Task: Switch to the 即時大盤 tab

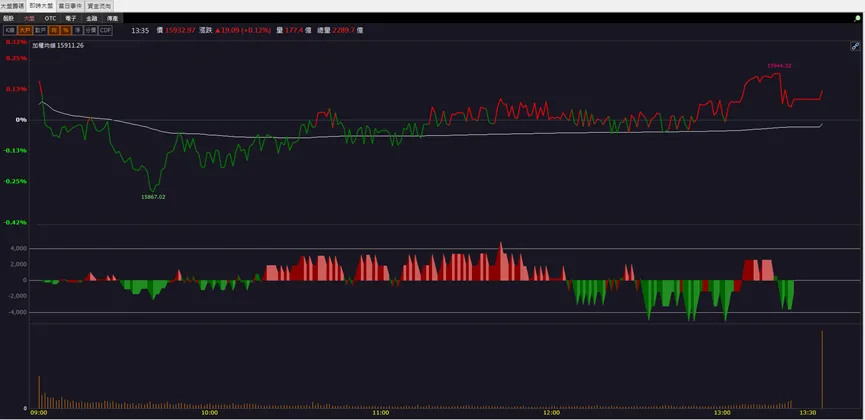Action: [42, 6]
